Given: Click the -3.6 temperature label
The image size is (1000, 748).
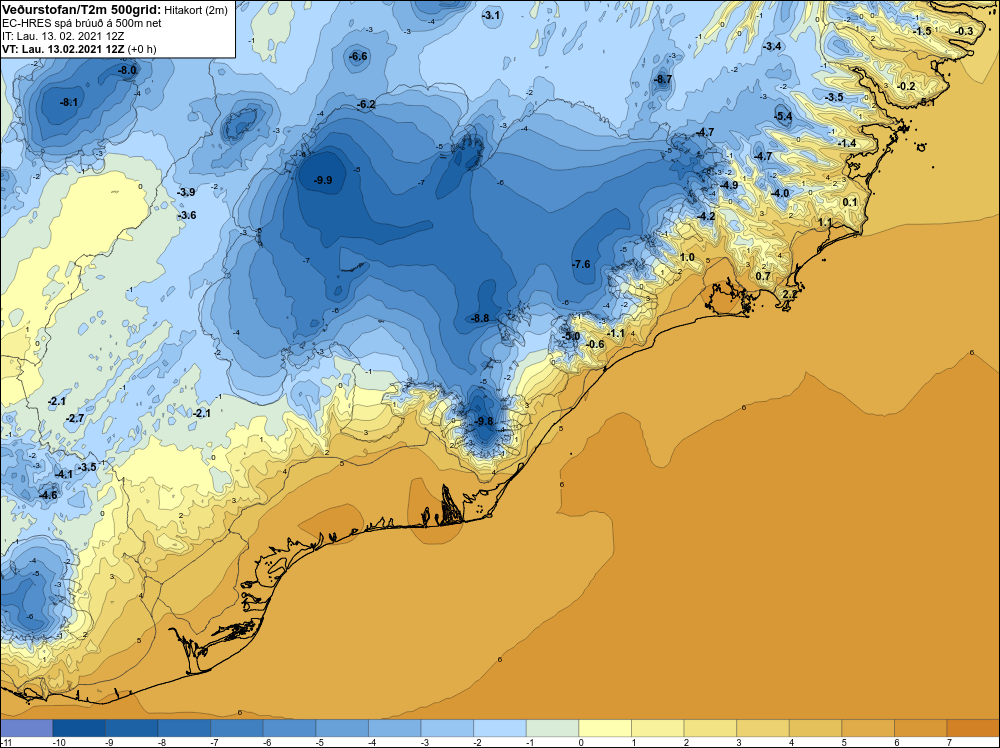Looking at the screenshot, I should (187, 215).
